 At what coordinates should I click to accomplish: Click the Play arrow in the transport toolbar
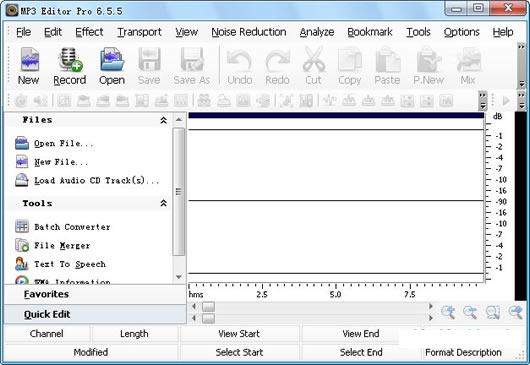pyautogui.click(x=506, y=100)
